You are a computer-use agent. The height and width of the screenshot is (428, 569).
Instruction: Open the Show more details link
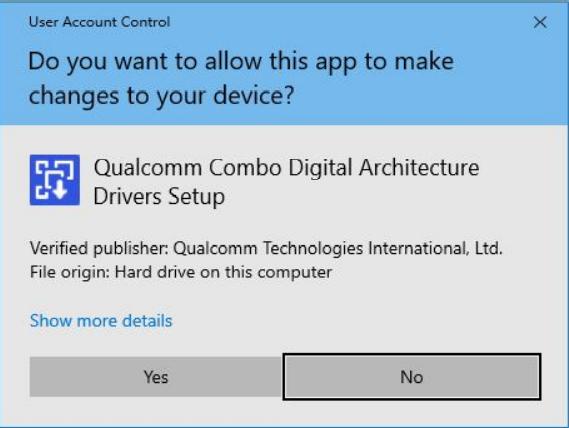(x=101, y=321)
